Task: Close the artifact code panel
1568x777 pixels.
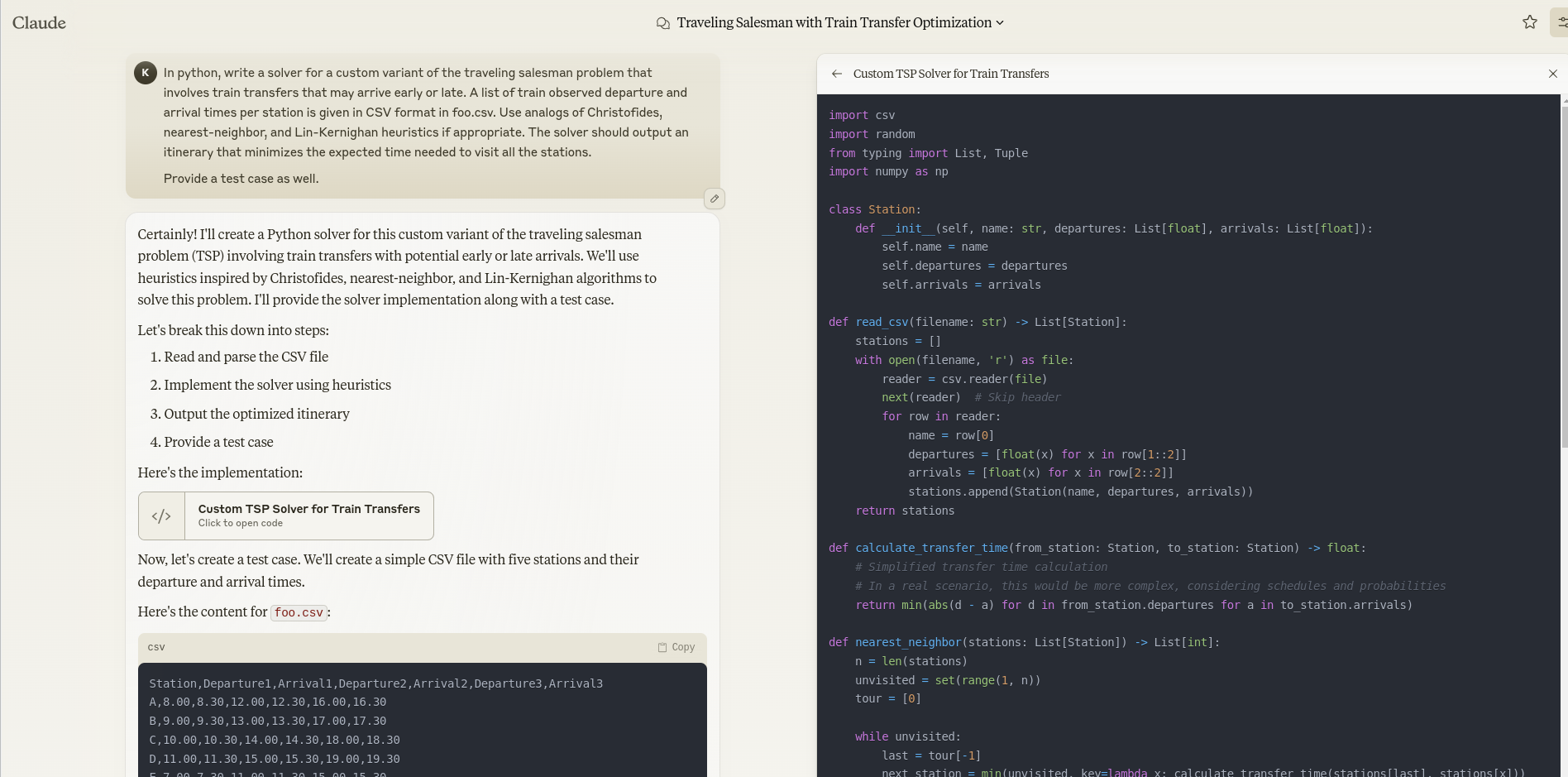Action: 1553,74
